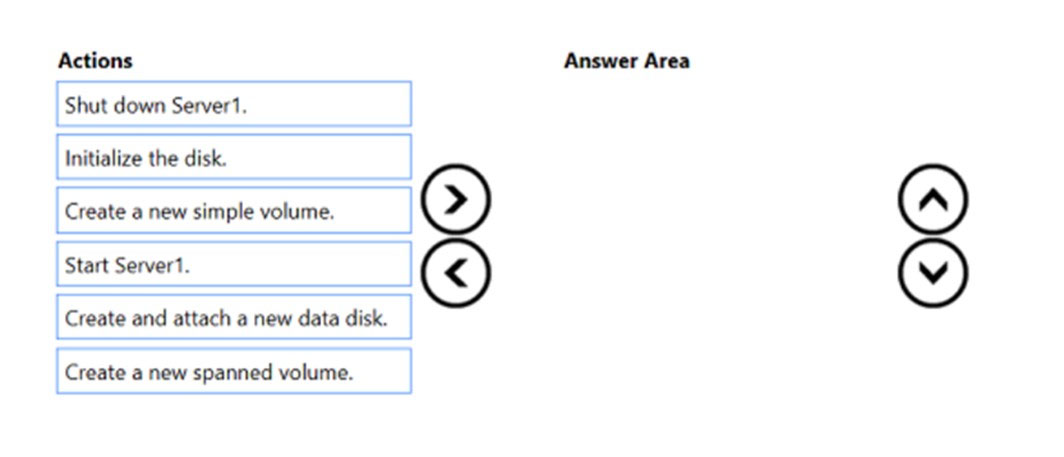1064x457 pixels.
Task: Select the "Initialize the disk." action
Action: pos(233,157)
